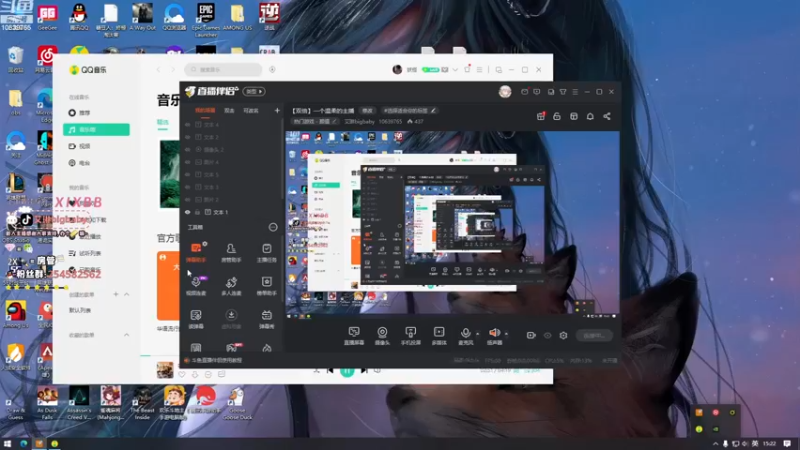This screenshot has width=800, height=450.
Task: Add 多媒体 multimedia source
Action: pos(439,336)
